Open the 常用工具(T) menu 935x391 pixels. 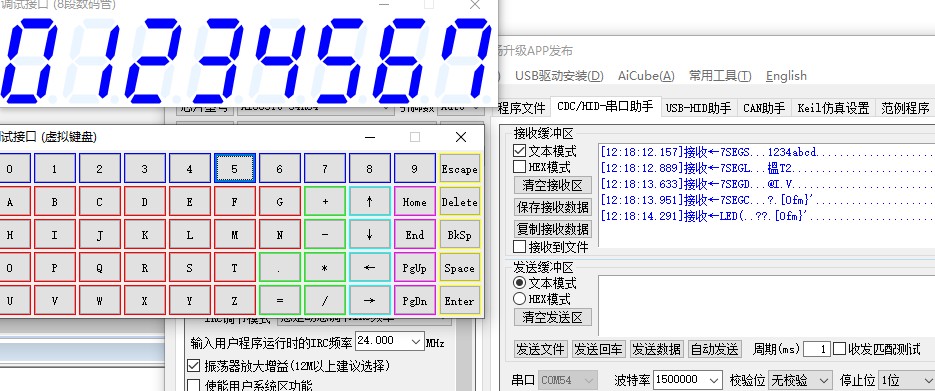coord(720,76)
